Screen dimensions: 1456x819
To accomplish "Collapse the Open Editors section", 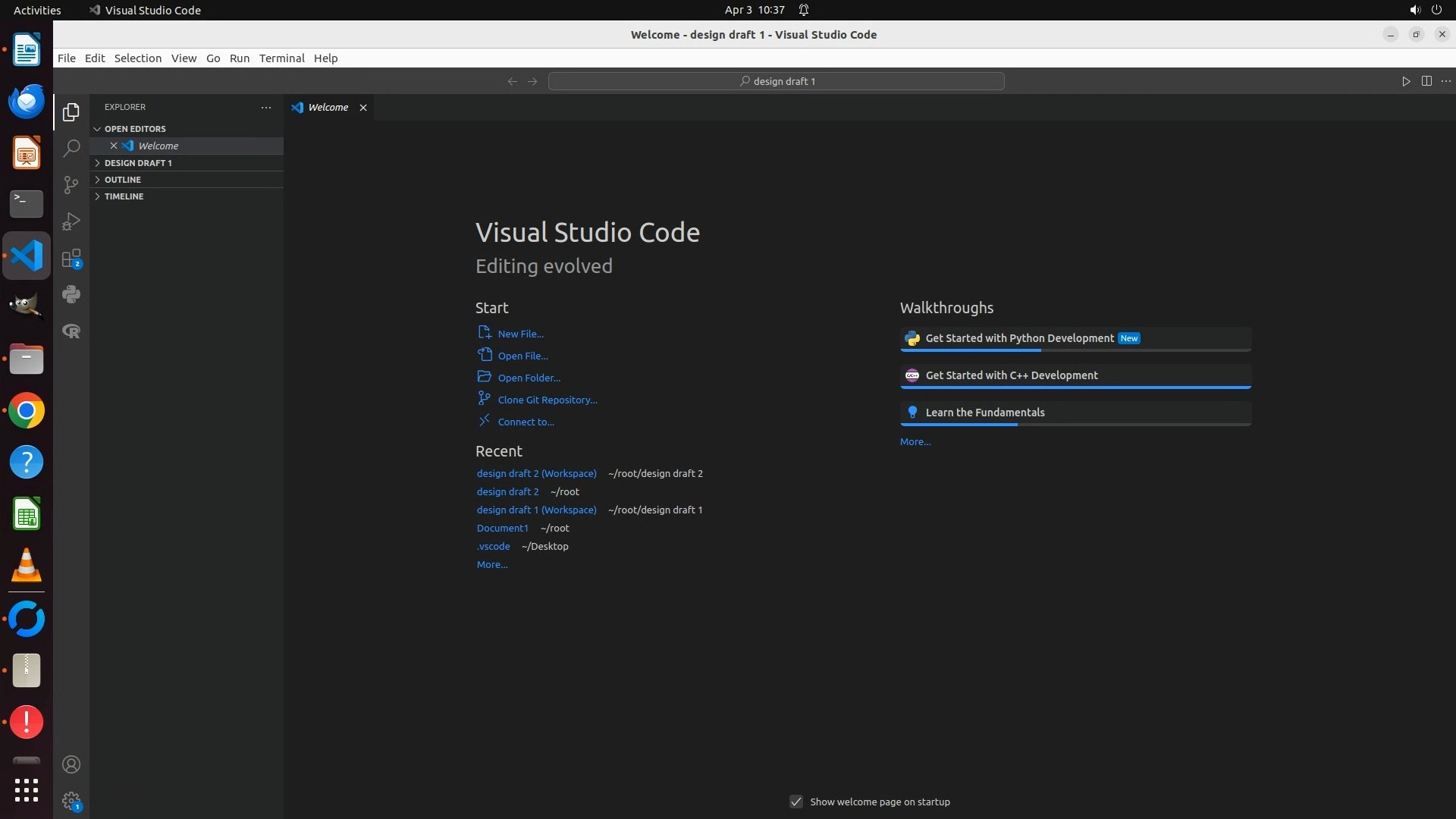I will [135, 129].
